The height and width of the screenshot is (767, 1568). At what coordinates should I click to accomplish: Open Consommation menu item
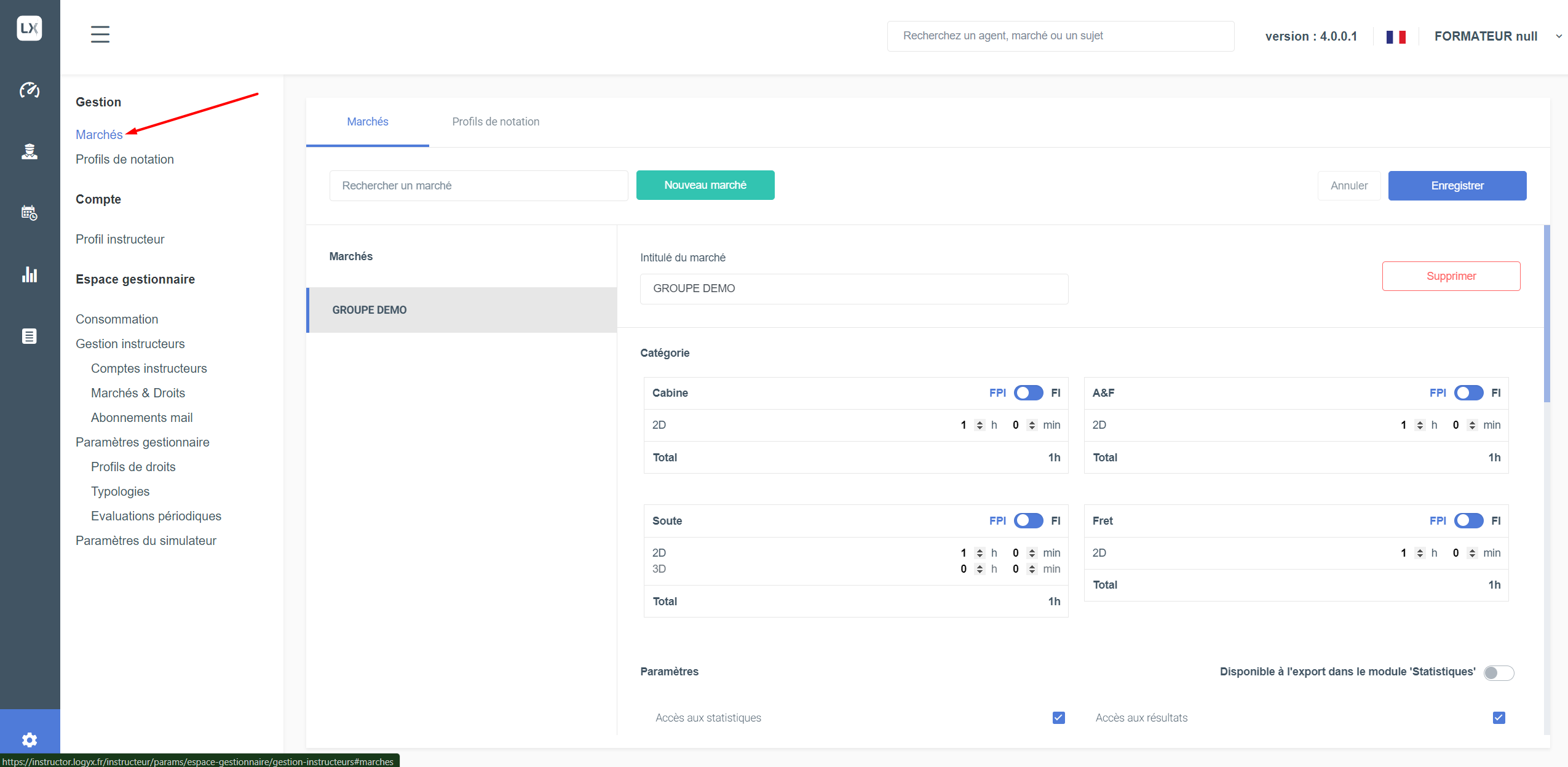point(117,319)
